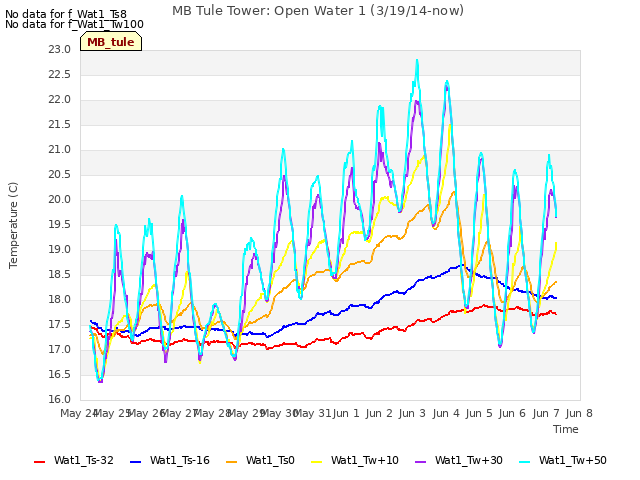Screen dimensions: 640x480
Task: Click the 19.5 y-axis tick label
Action: tap(60, 225)
